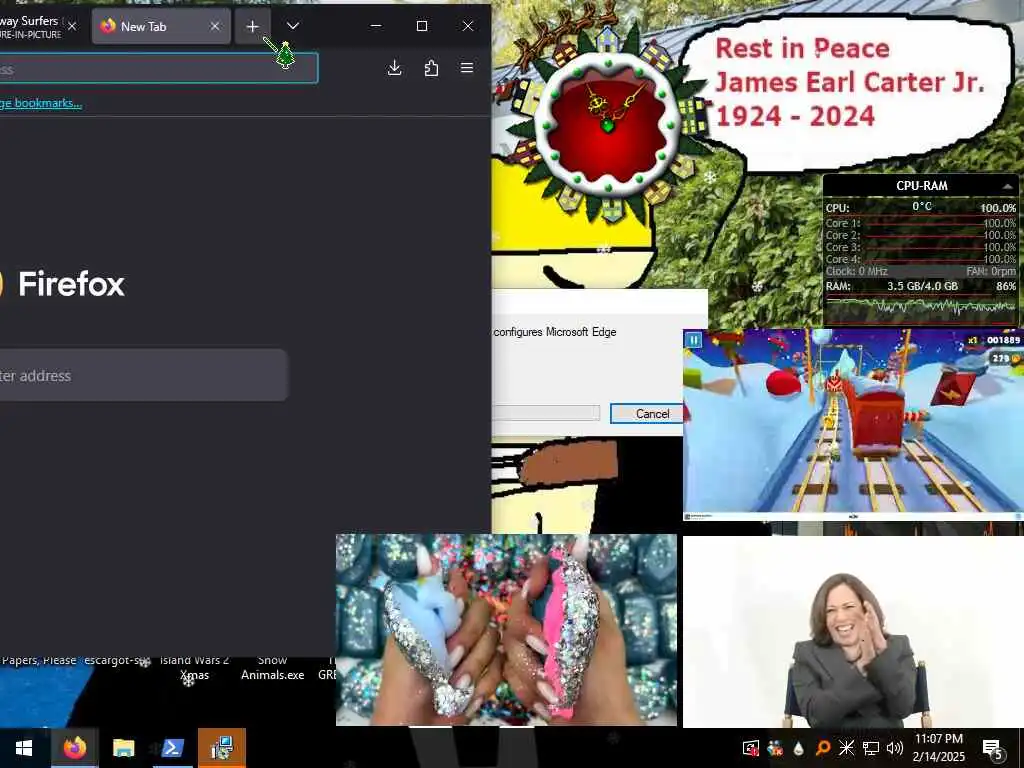Click the configures Microsoft Edge dialog text
Image resolution: width=1024 pixels, height=768 pixels.
[554, 332]
